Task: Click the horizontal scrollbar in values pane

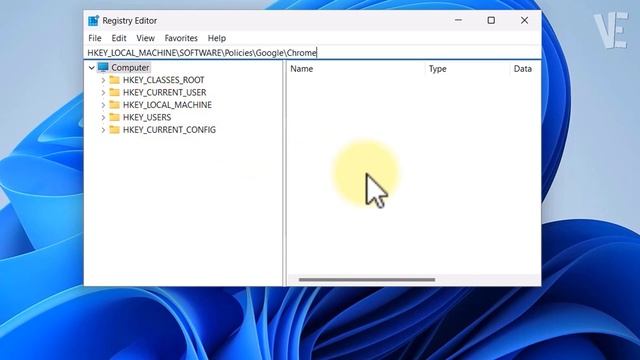Action: pos(367,280)
